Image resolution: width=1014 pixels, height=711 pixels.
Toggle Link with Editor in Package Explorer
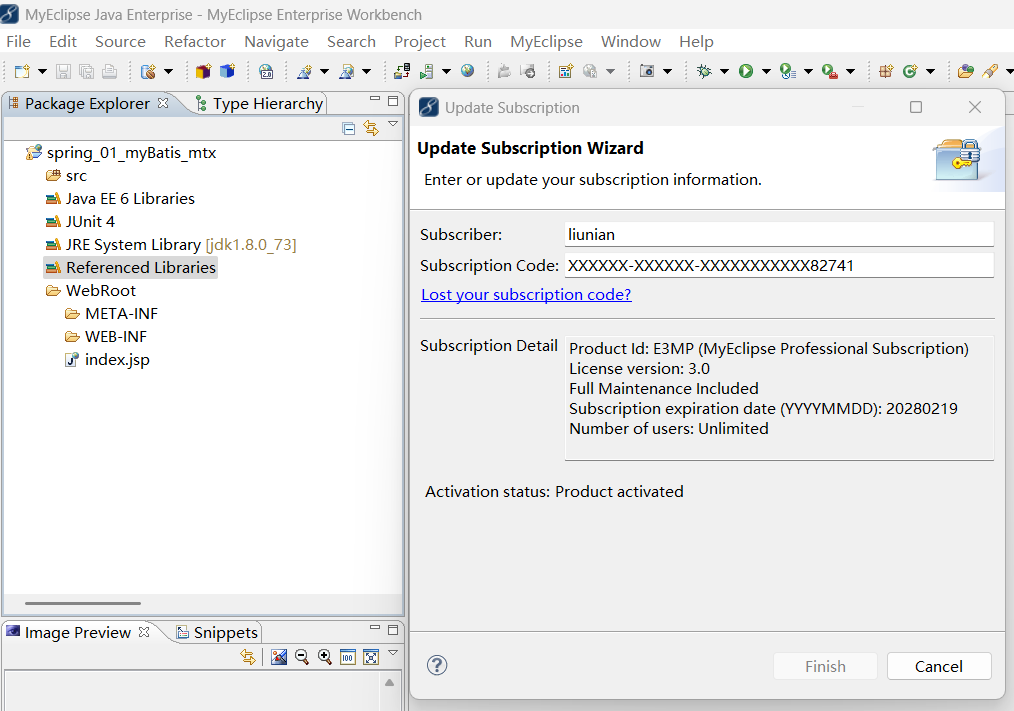click(x=371, y=128)
